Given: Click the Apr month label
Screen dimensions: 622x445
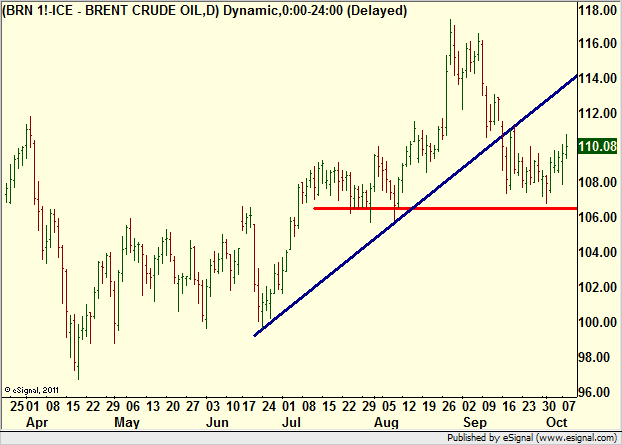Looking at the screenshot, I should point(37,422).
